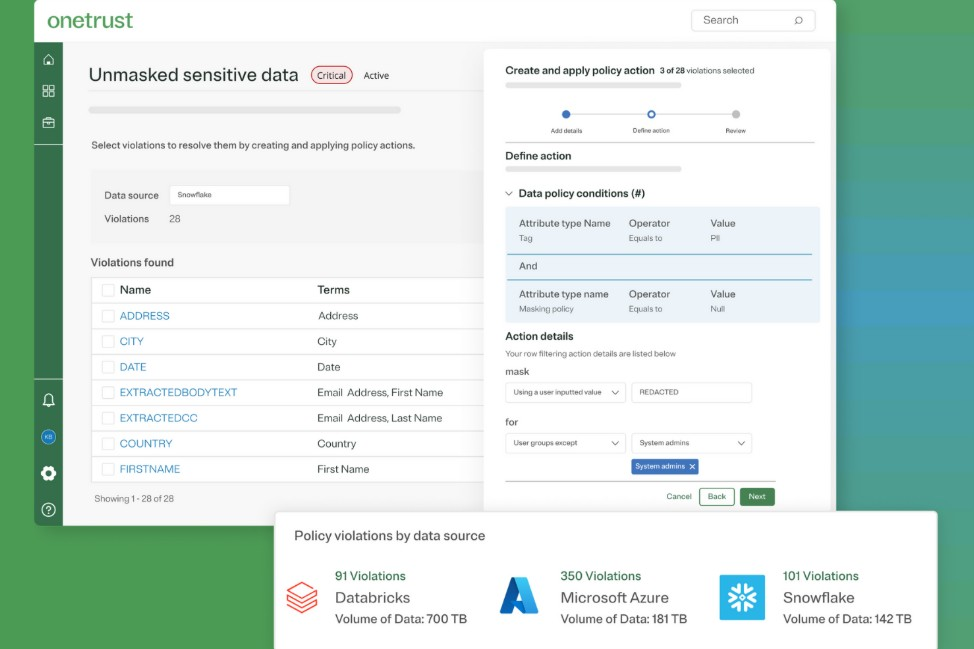Select the briefcase icon in sidebar

48,122
